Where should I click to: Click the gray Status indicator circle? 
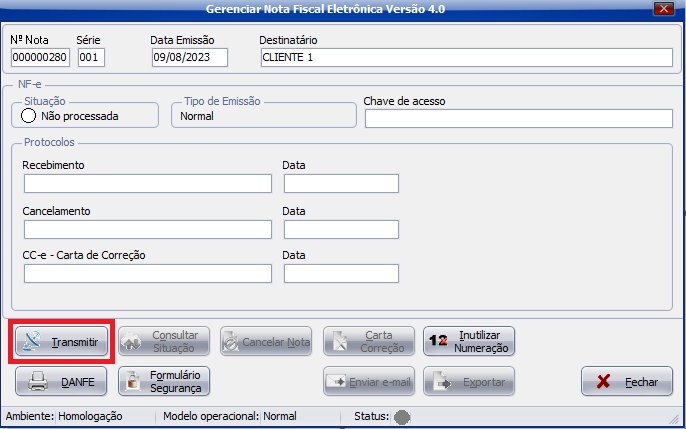403,416
